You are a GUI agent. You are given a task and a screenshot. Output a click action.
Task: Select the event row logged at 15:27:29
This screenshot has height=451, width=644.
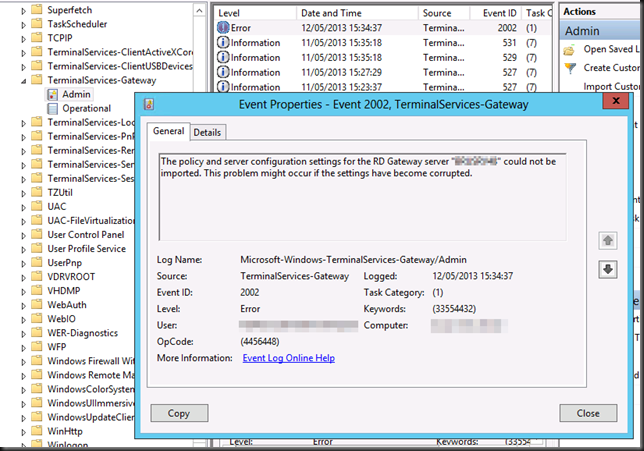pyautogui.click(x=384, y=72)
